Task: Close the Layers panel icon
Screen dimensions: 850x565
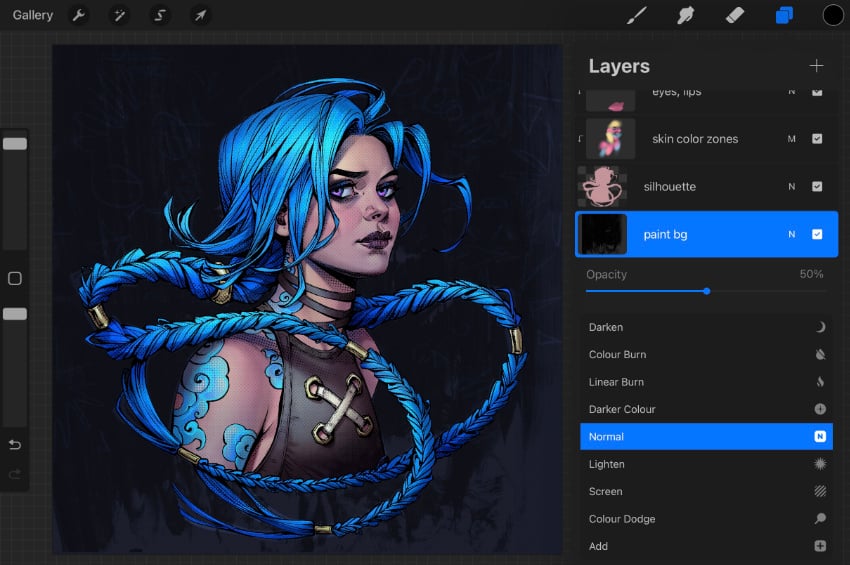Action: click(x=784, y=15)
